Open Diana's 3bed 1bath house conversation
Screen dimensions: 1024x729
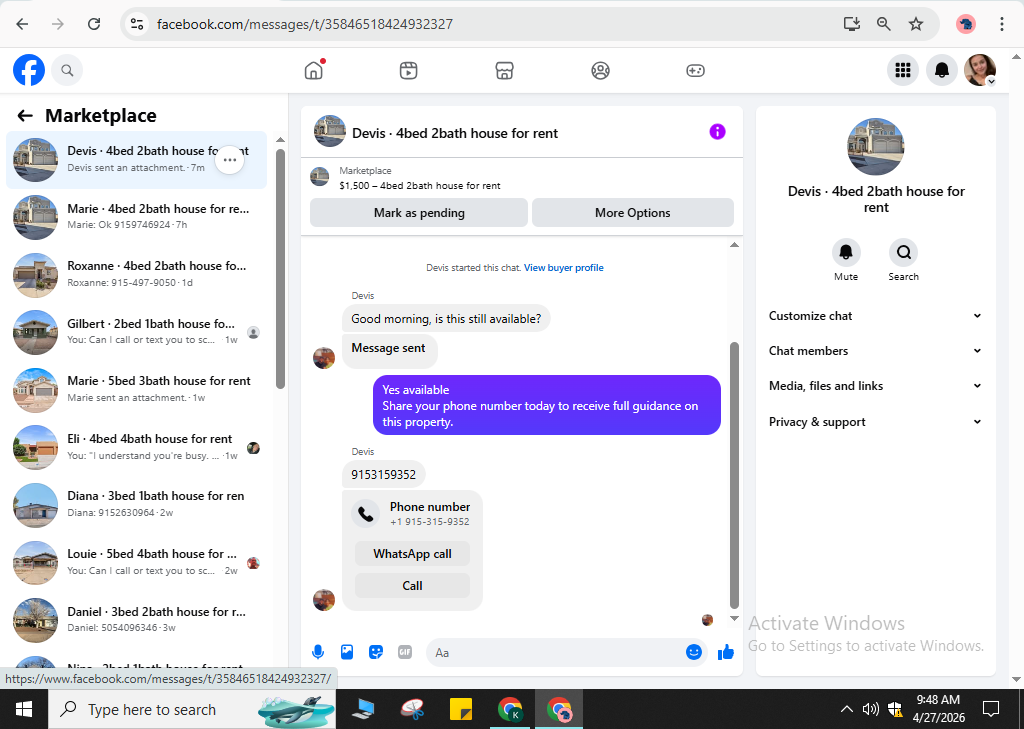coord(136,504)
